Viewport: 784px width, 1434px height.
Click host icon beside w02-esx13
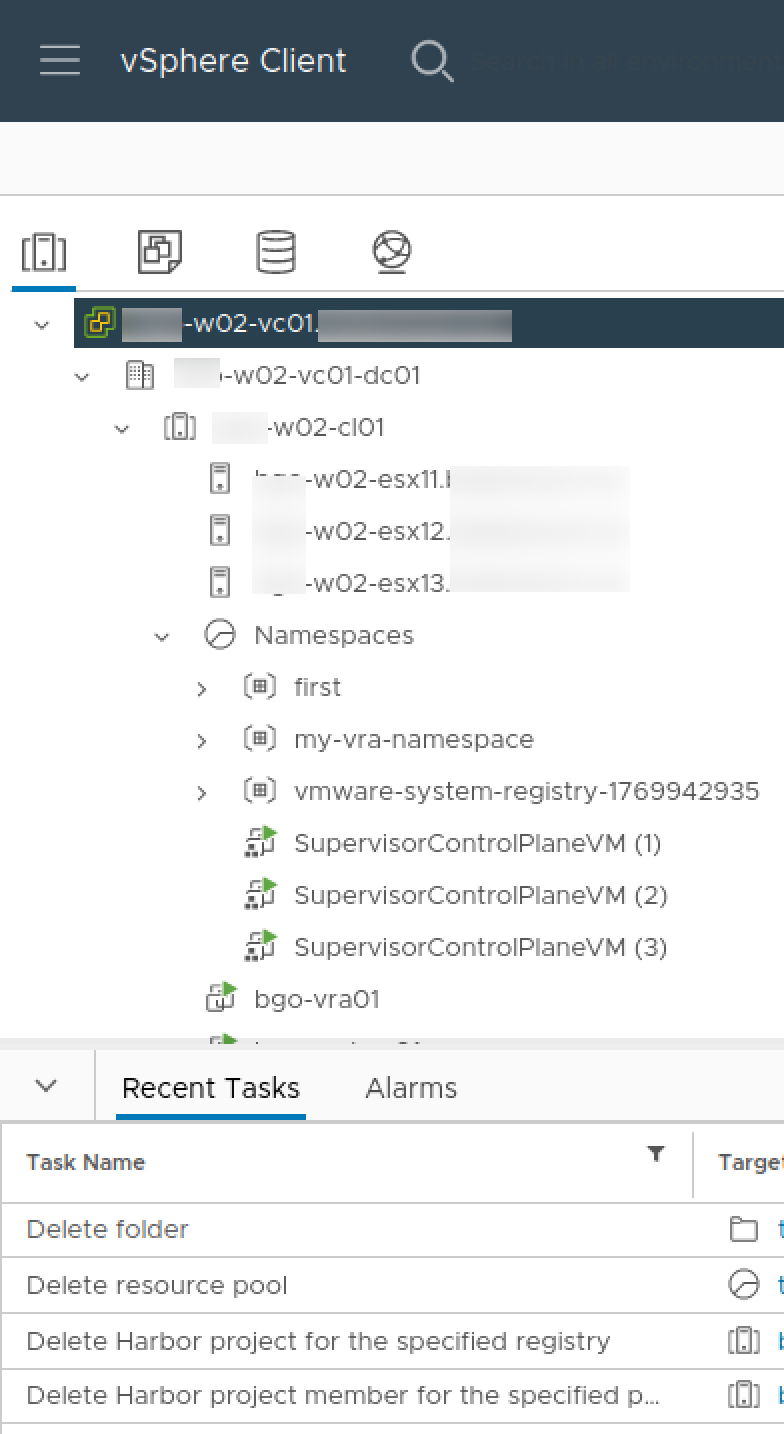220,582
